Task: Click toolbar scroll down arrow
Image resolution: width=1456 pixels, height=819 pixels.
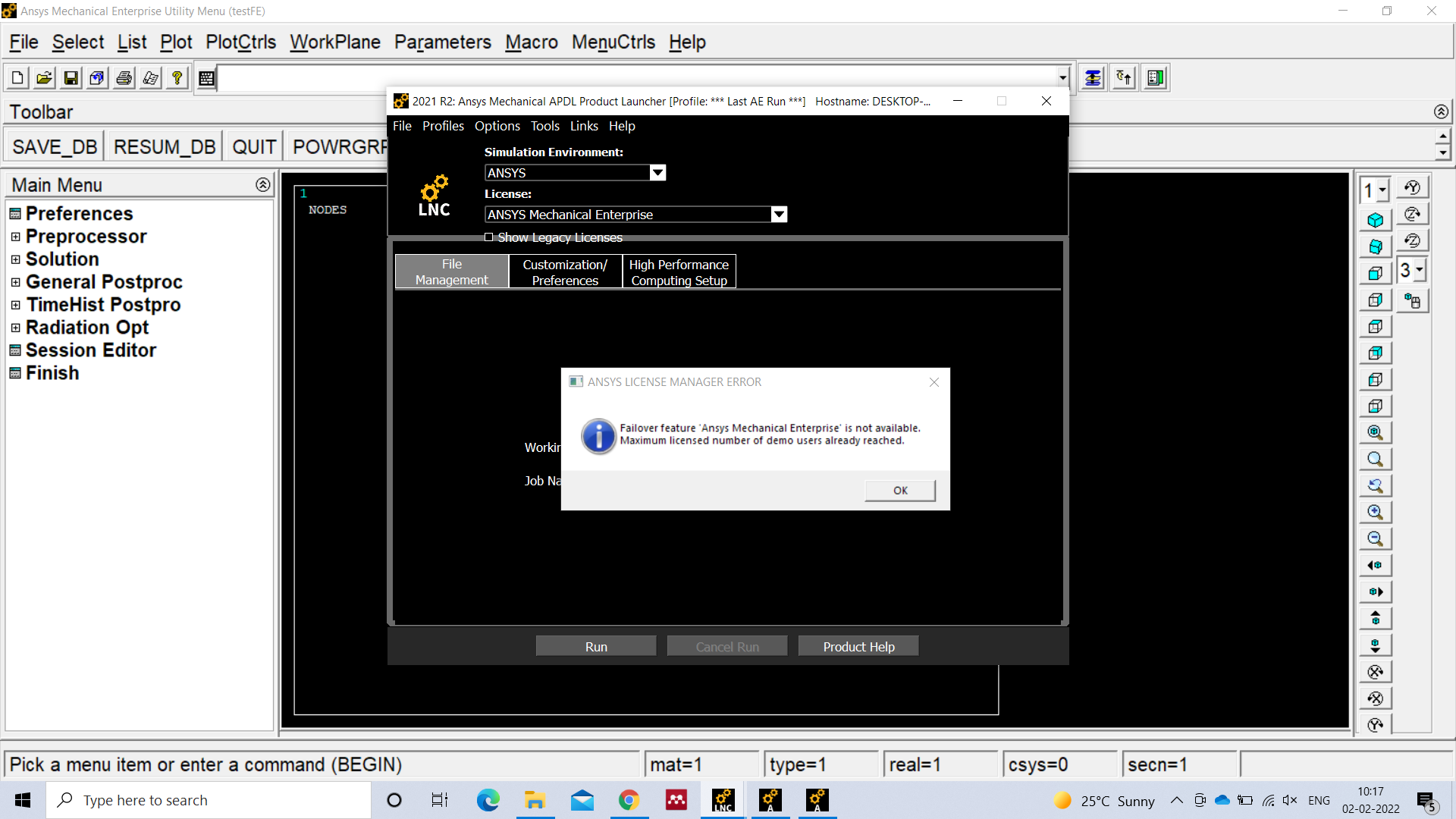Action: (1442, 152)
